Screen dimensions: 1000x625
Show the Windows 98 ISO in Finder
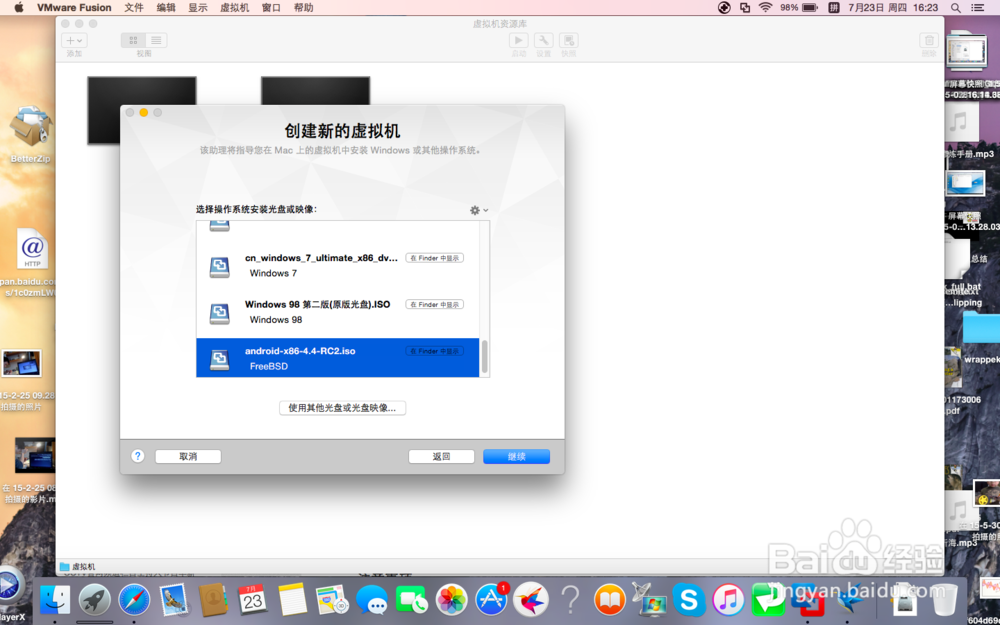click(x=434, y=305)
